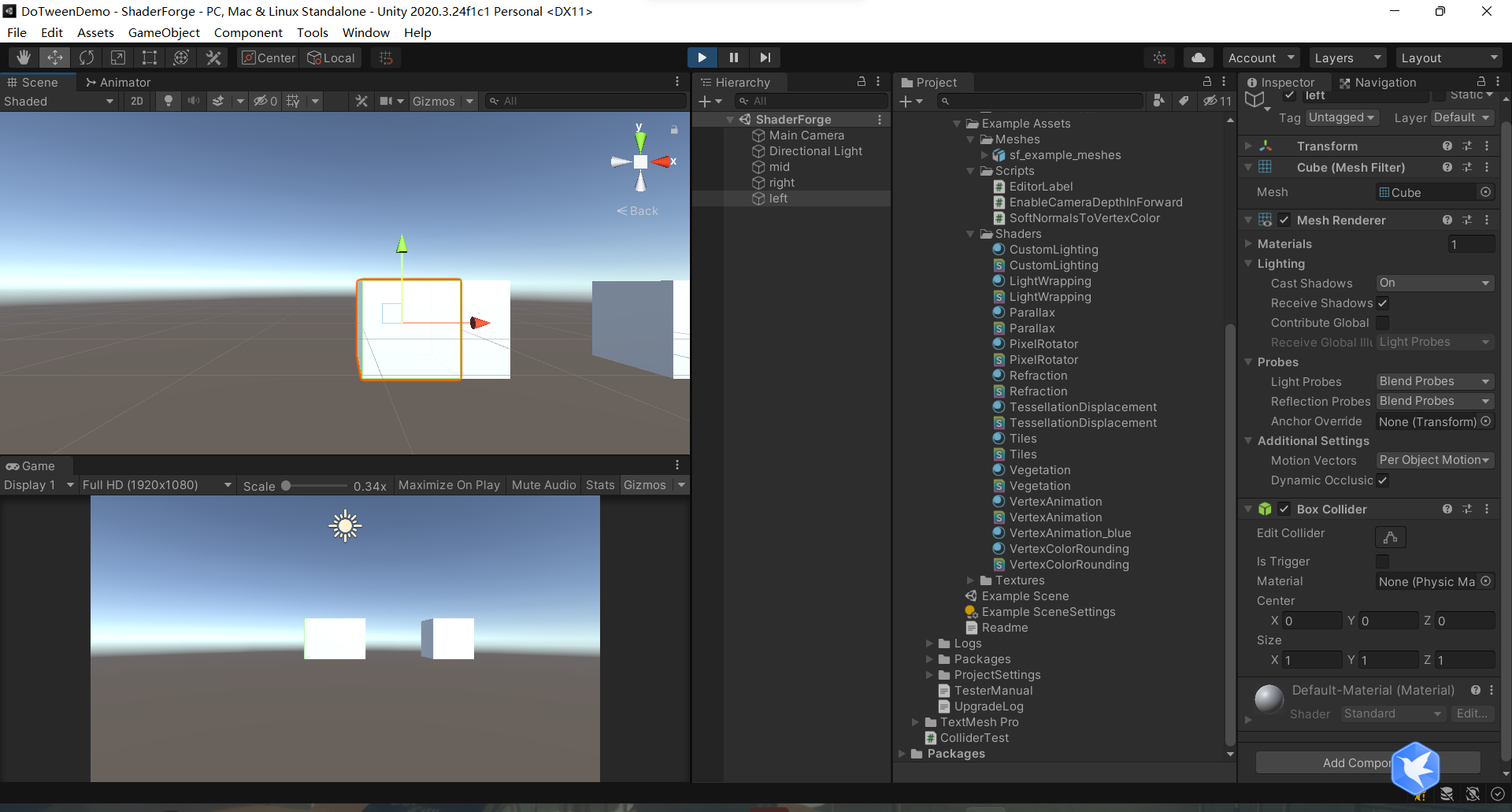The width and height of the screenshot is (1512, 812).
Task: Show Stats overlay in Game view
Action: pyautogui.click(x=600, y=485)
